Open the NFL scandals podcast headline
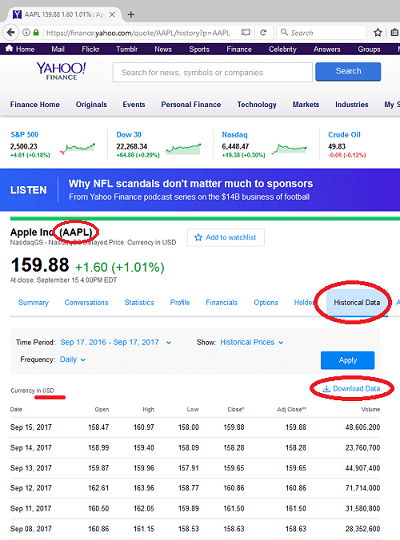This screenshot has height=540, width=400. (191, 184)
